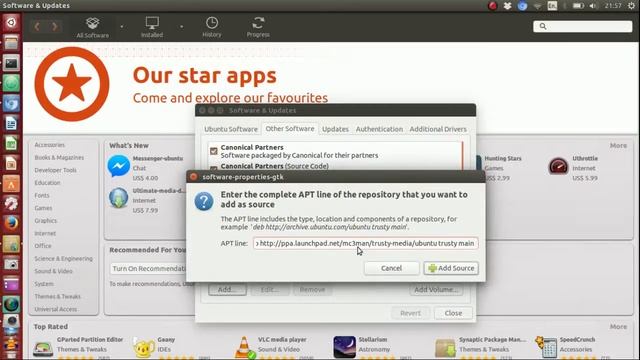The width and height of the screenshot is (640, 360).
Task: Open the All Software dropdown arrow
Action: [x=122, y=27]
